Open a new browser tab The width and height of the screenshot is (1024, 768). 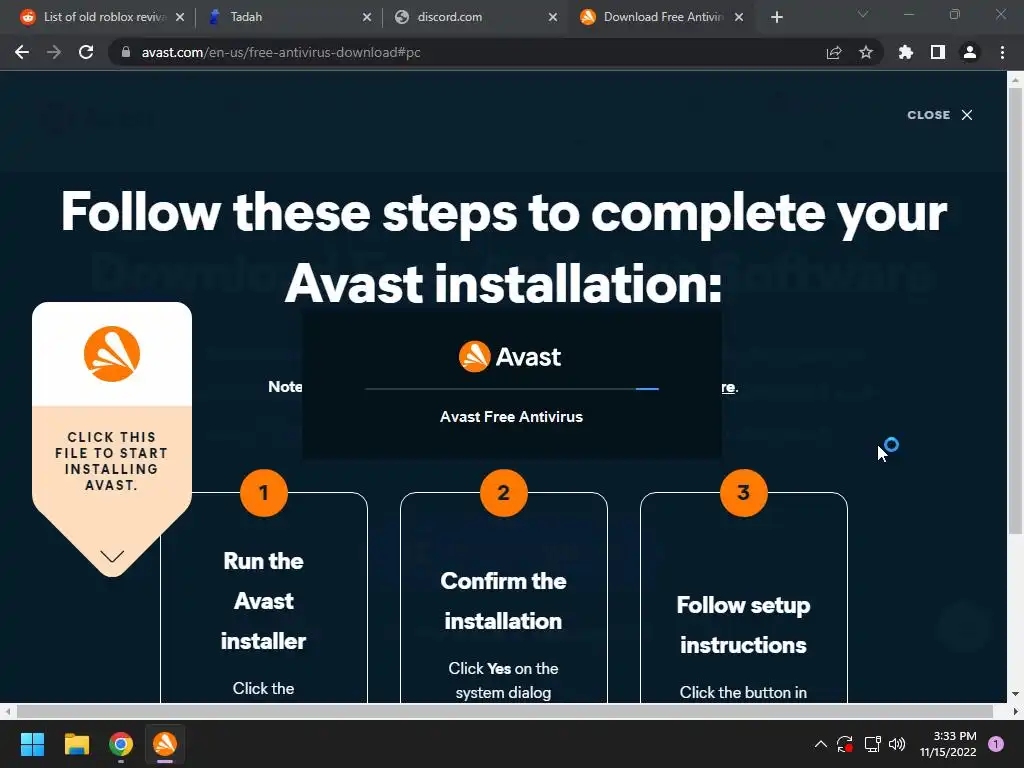[x=776, y=17]
